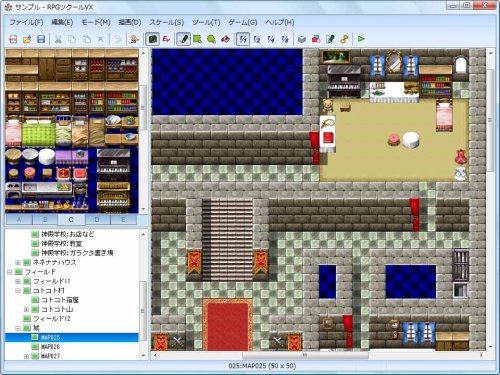The height and width of the screenshot is (375, 500).
Task: Open the ゲーム(G) menu
Action: (x=243, y=22)
